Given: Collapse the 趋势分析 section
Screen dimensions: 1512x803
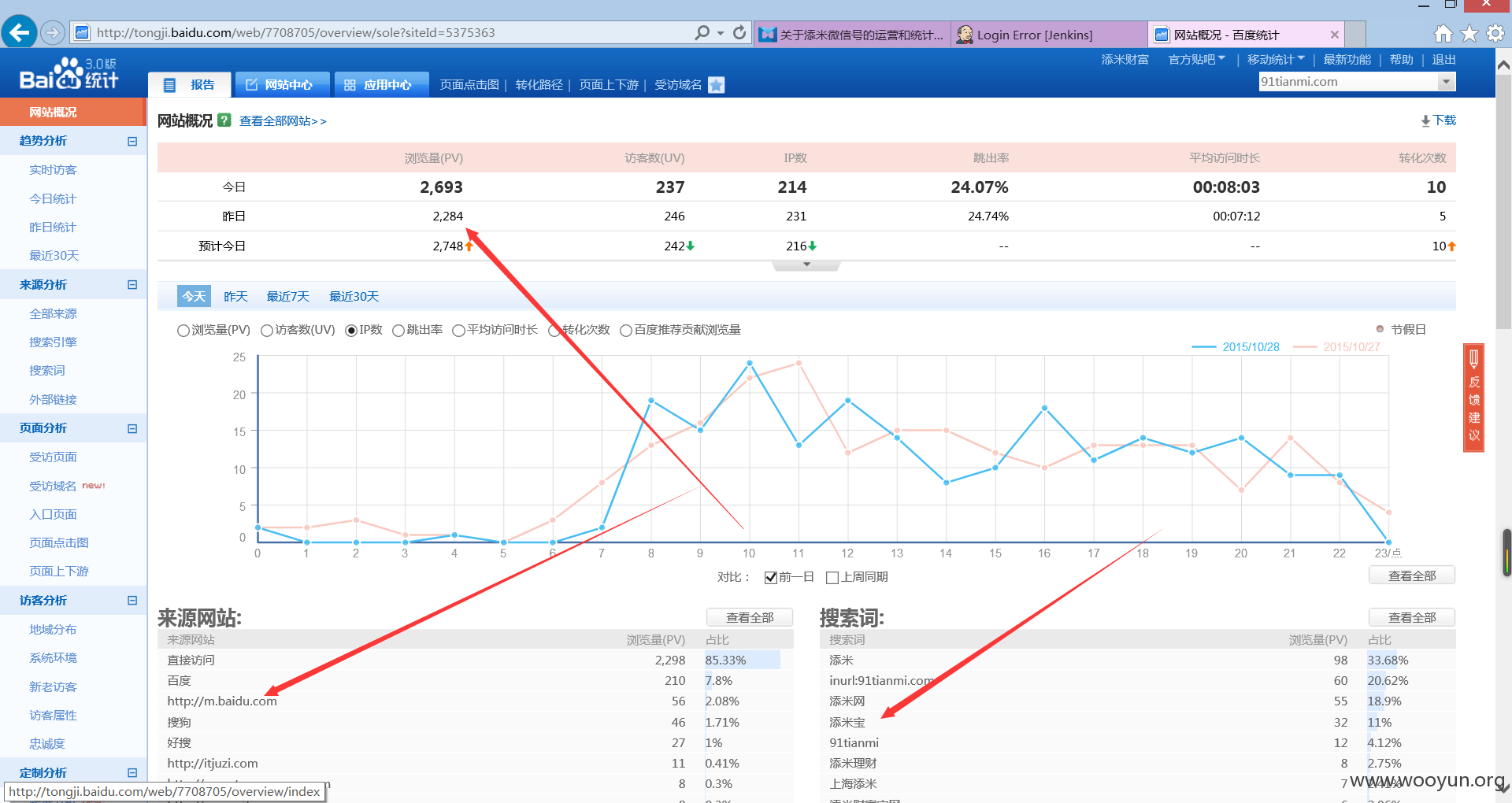Looking at the screenshot, I should pos(132,142).
